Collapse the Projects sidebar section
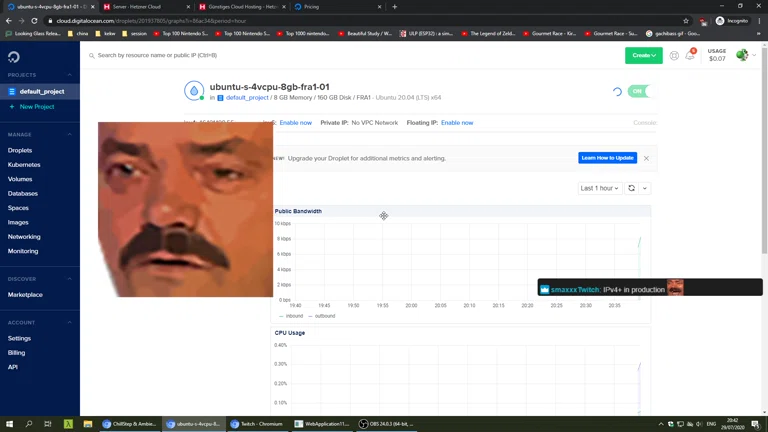768x432 pixels. coord(70,75)
